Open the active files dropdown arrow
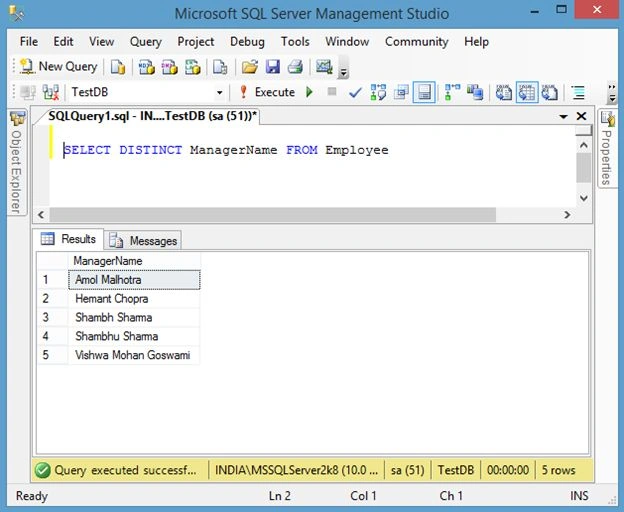This screenshot has width=624, height=512. click(563, 117)
